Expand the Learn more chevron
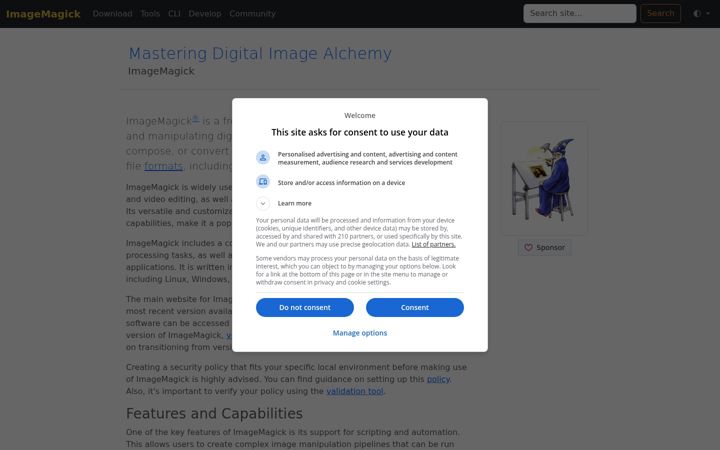Screen dimensions: 720x450 (263, 203)
